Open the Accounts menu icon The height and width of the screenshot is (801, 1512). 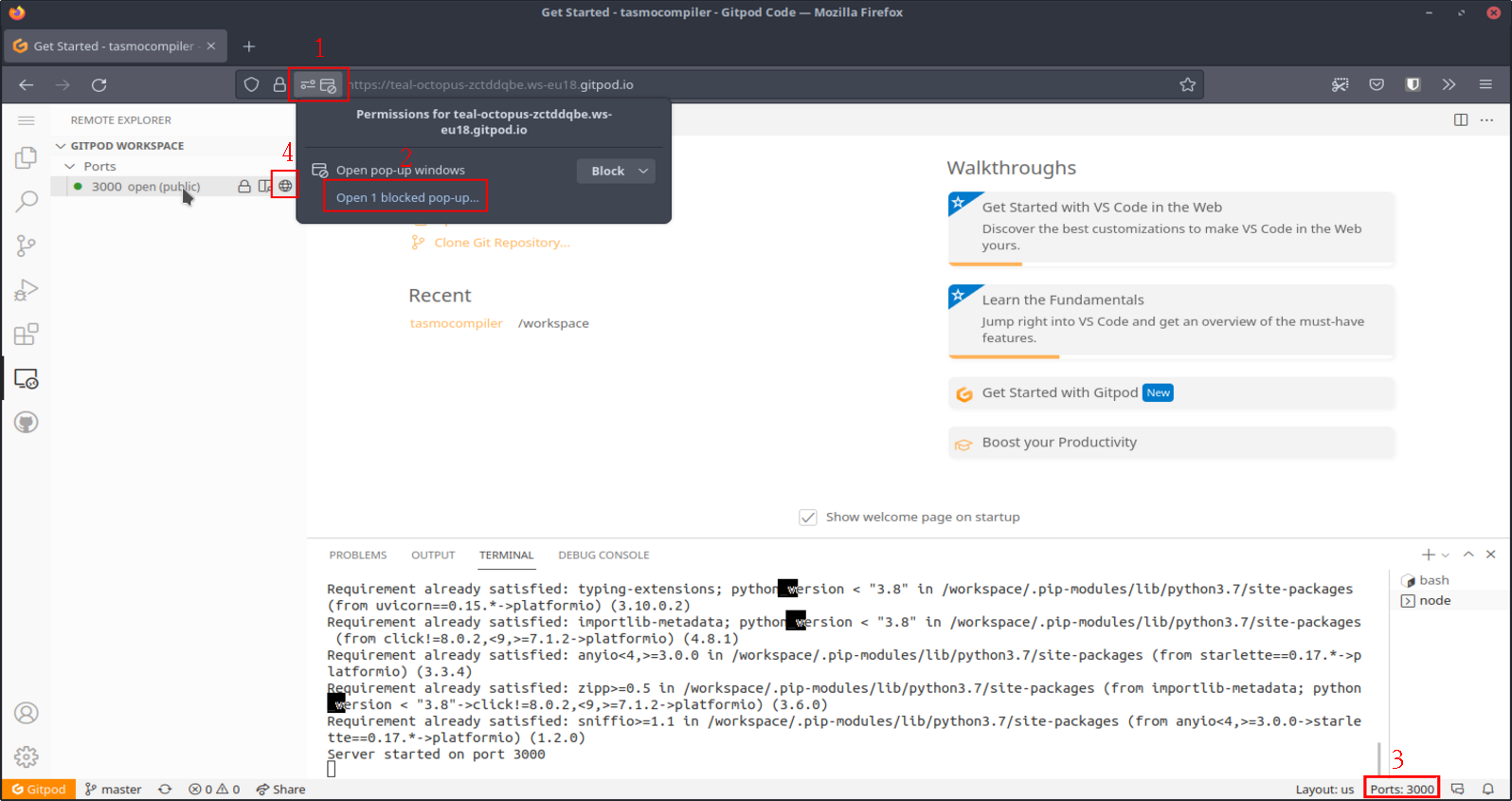(x=27, y=713)
